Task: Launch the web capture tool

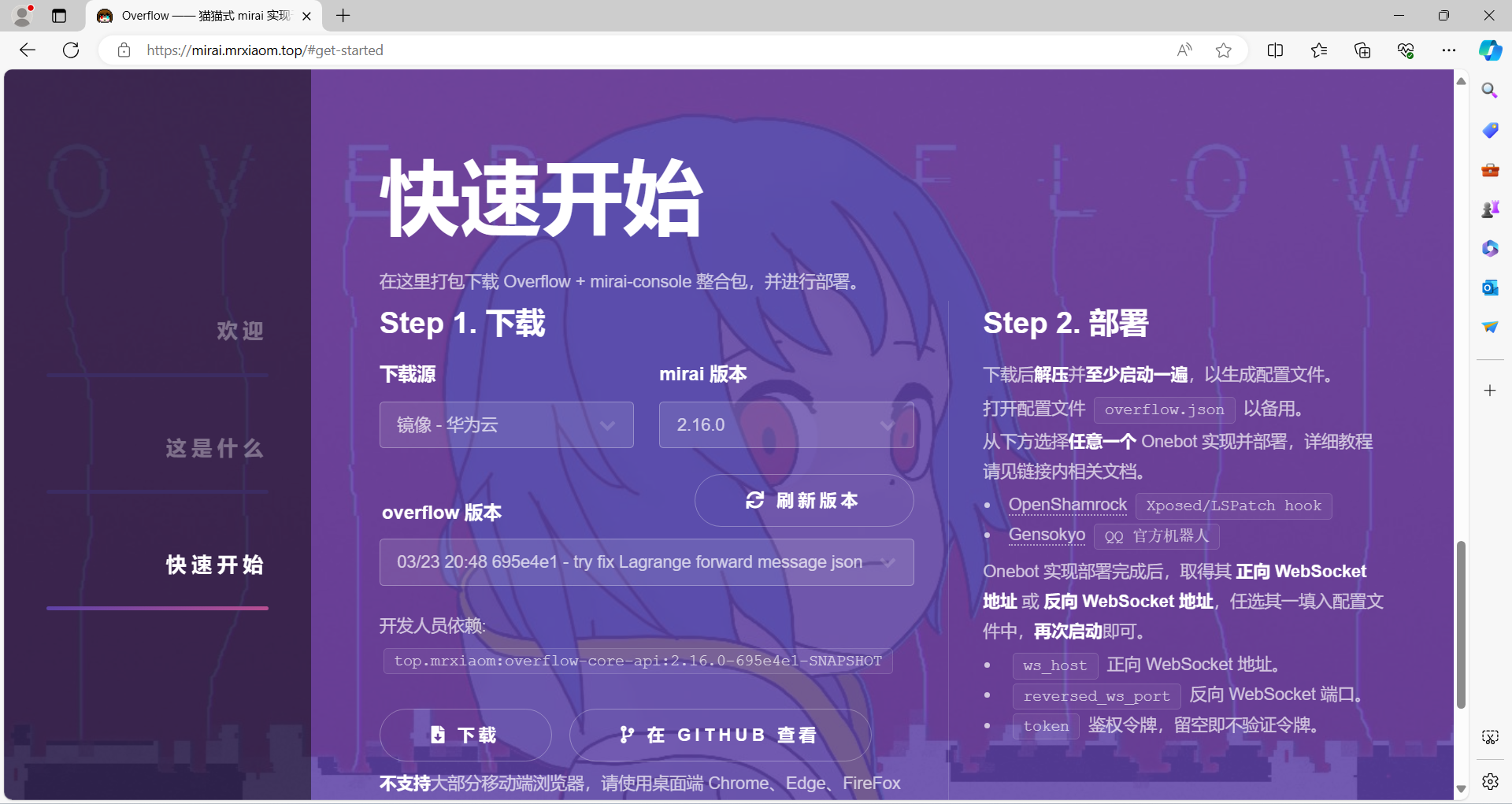Action: [x=1490, y=736]
